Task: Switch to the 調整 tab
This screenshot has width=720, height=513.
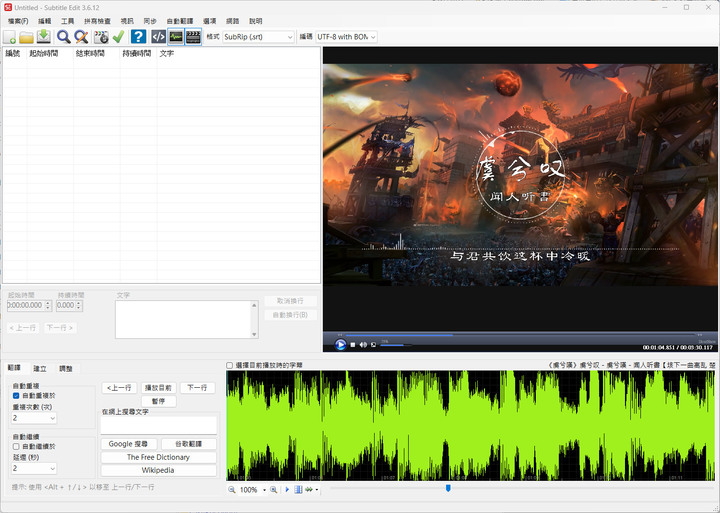Action: tap(66, 369)
